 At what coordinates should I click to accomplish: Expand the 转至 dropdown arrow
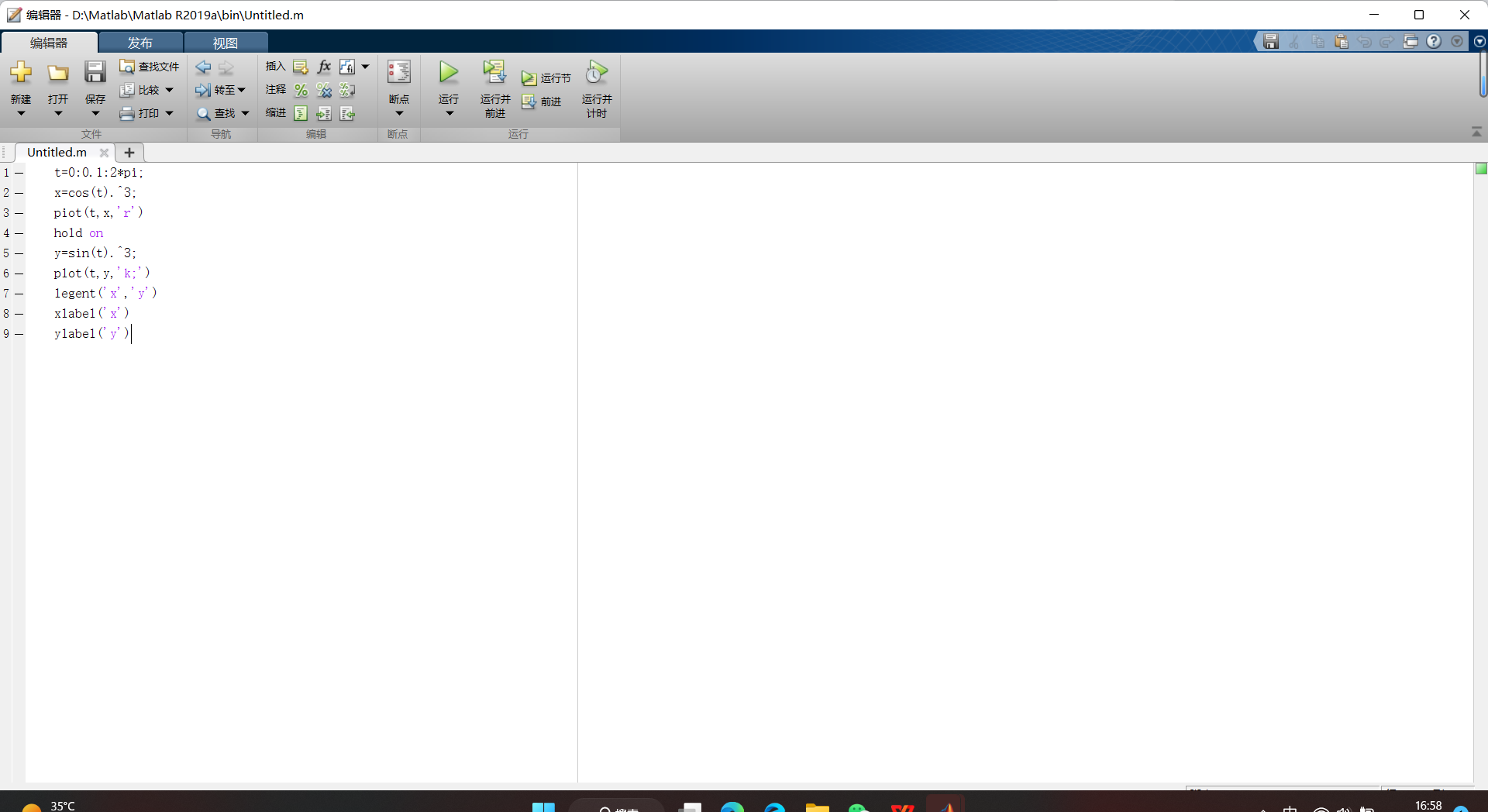[242, 90]
